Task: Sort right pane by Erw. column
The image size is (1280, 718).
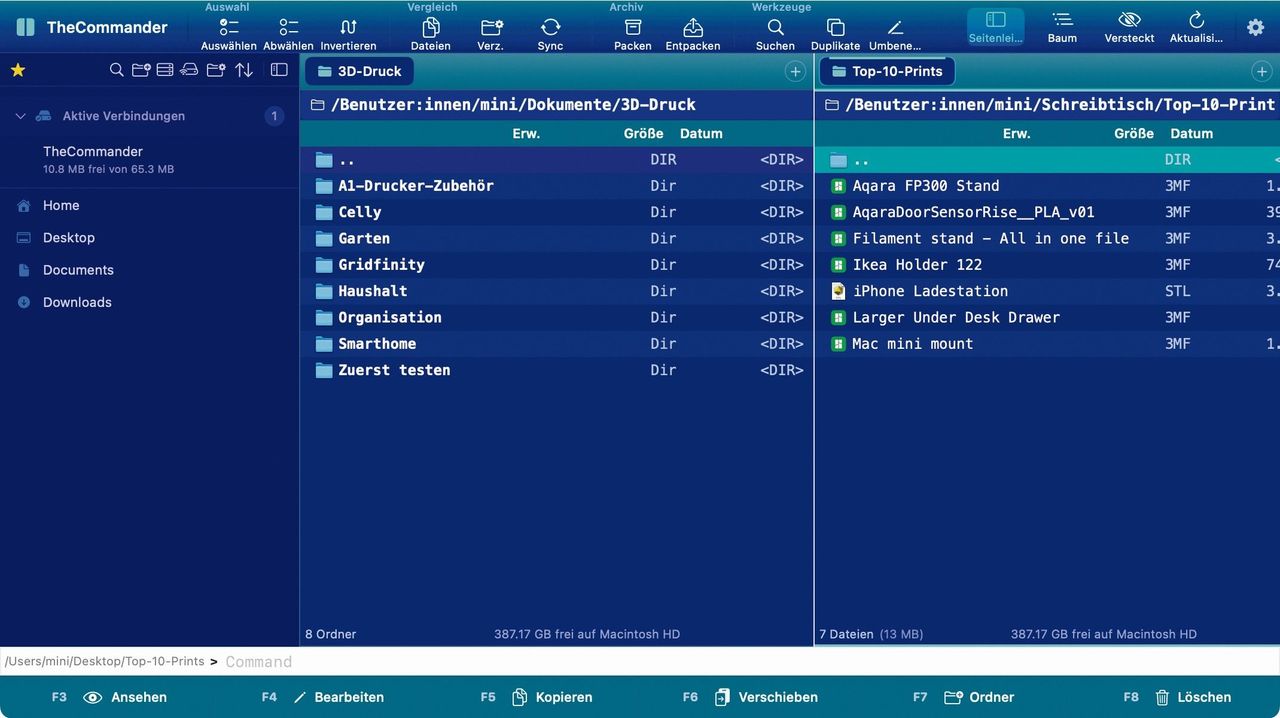Action: pyautogui.click(x=1017, y=133)
